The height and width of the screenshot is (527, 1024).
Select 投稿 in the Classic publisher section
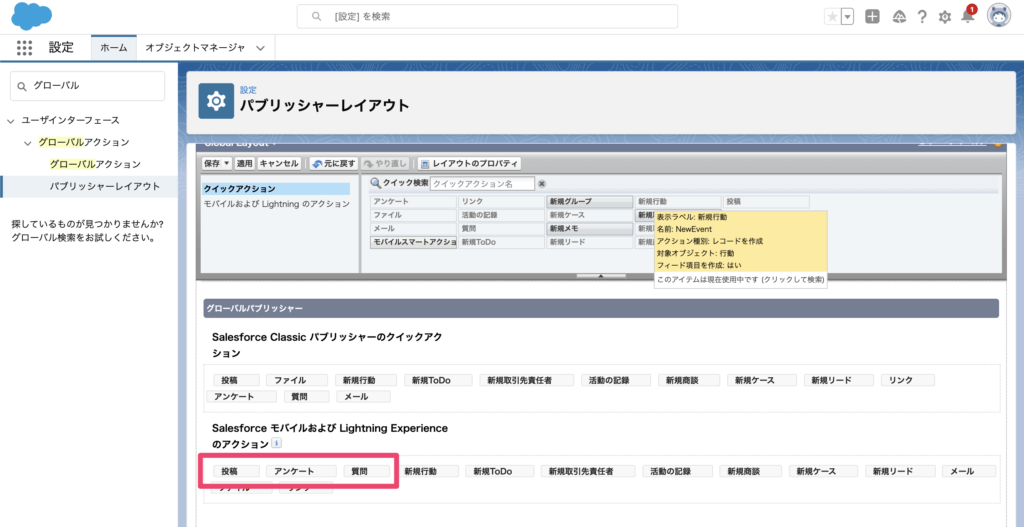click(236, 380)
